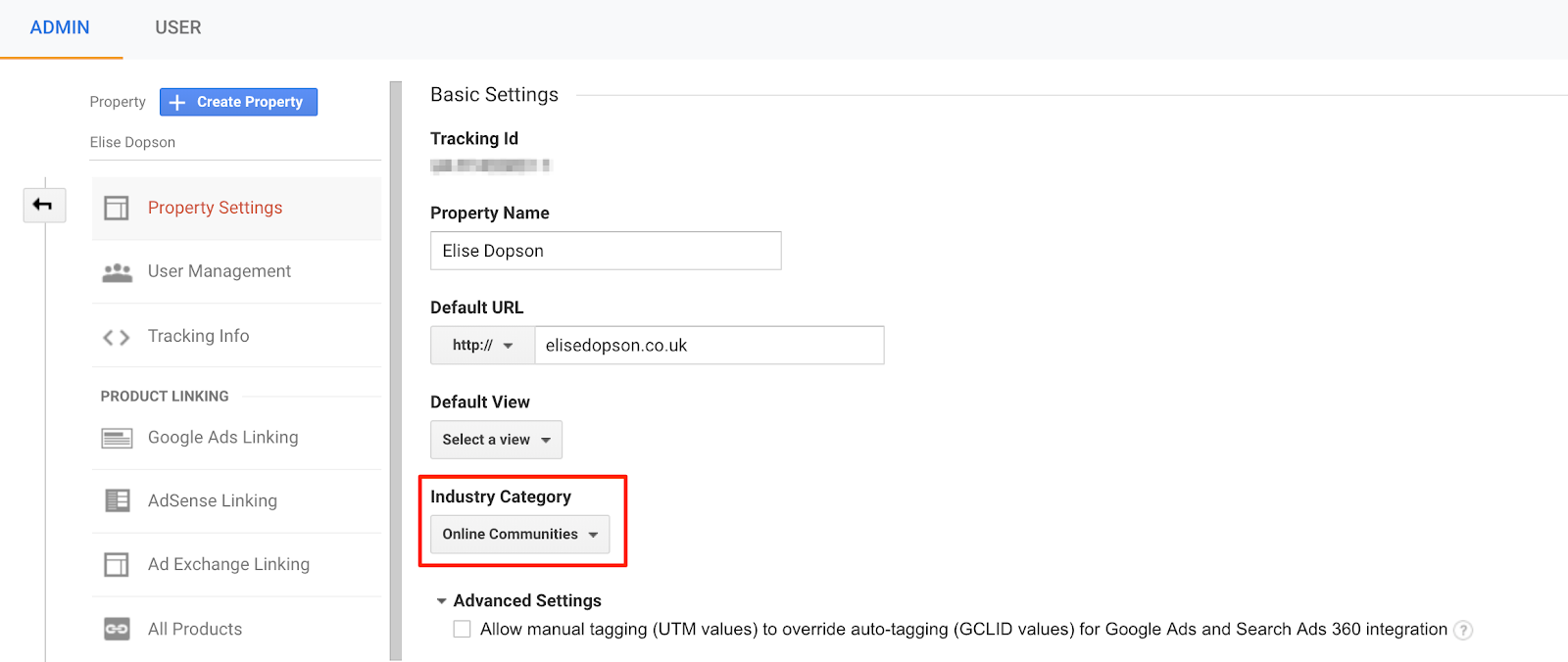The height and width of the screenshot is (662, 1568).
Task: Click the AdSense Linking icon
Action: (x=117, y=500)
